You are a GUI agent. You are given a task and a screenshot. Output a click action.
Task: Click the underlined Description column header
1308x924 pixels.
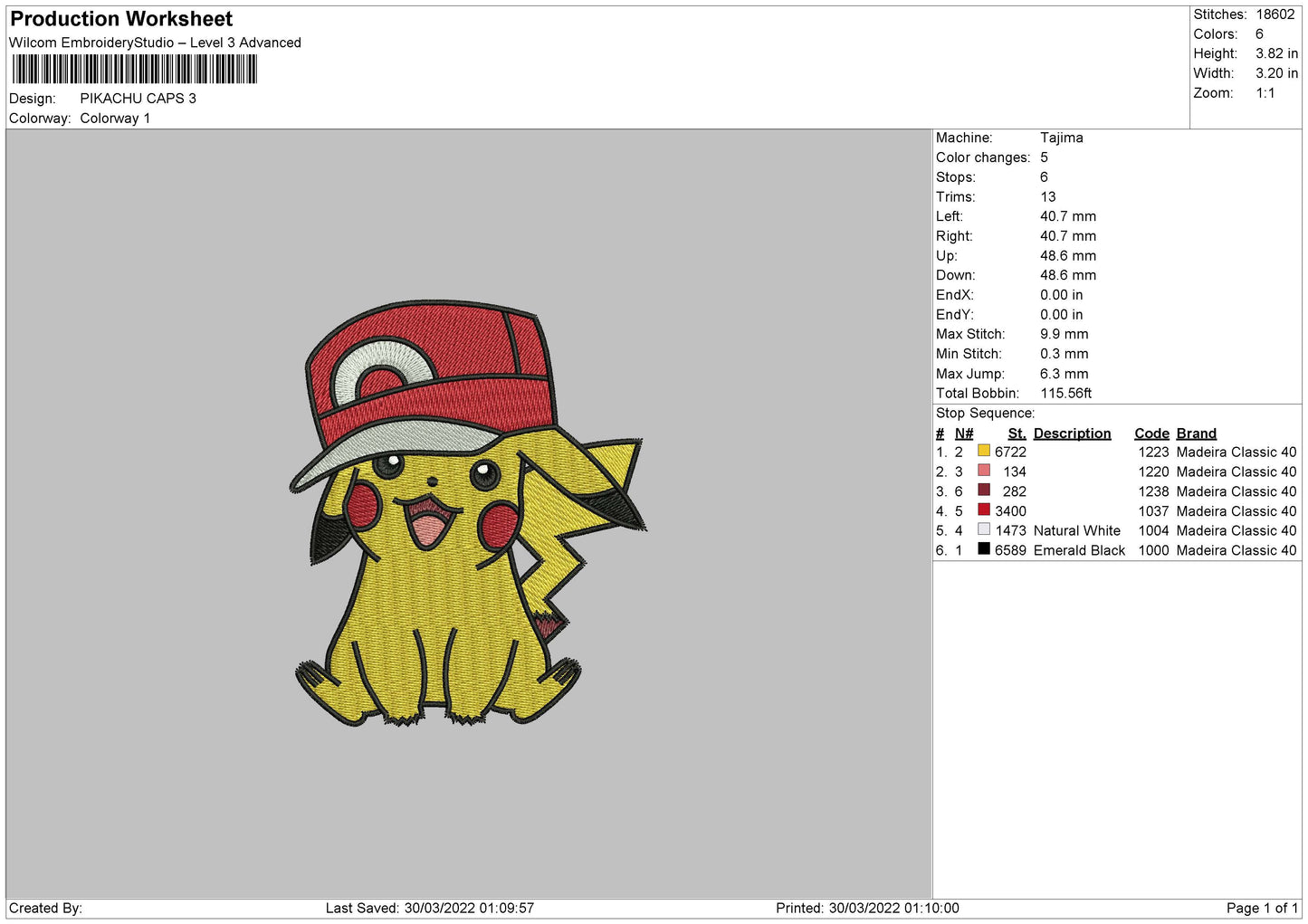click(1072, 433)
